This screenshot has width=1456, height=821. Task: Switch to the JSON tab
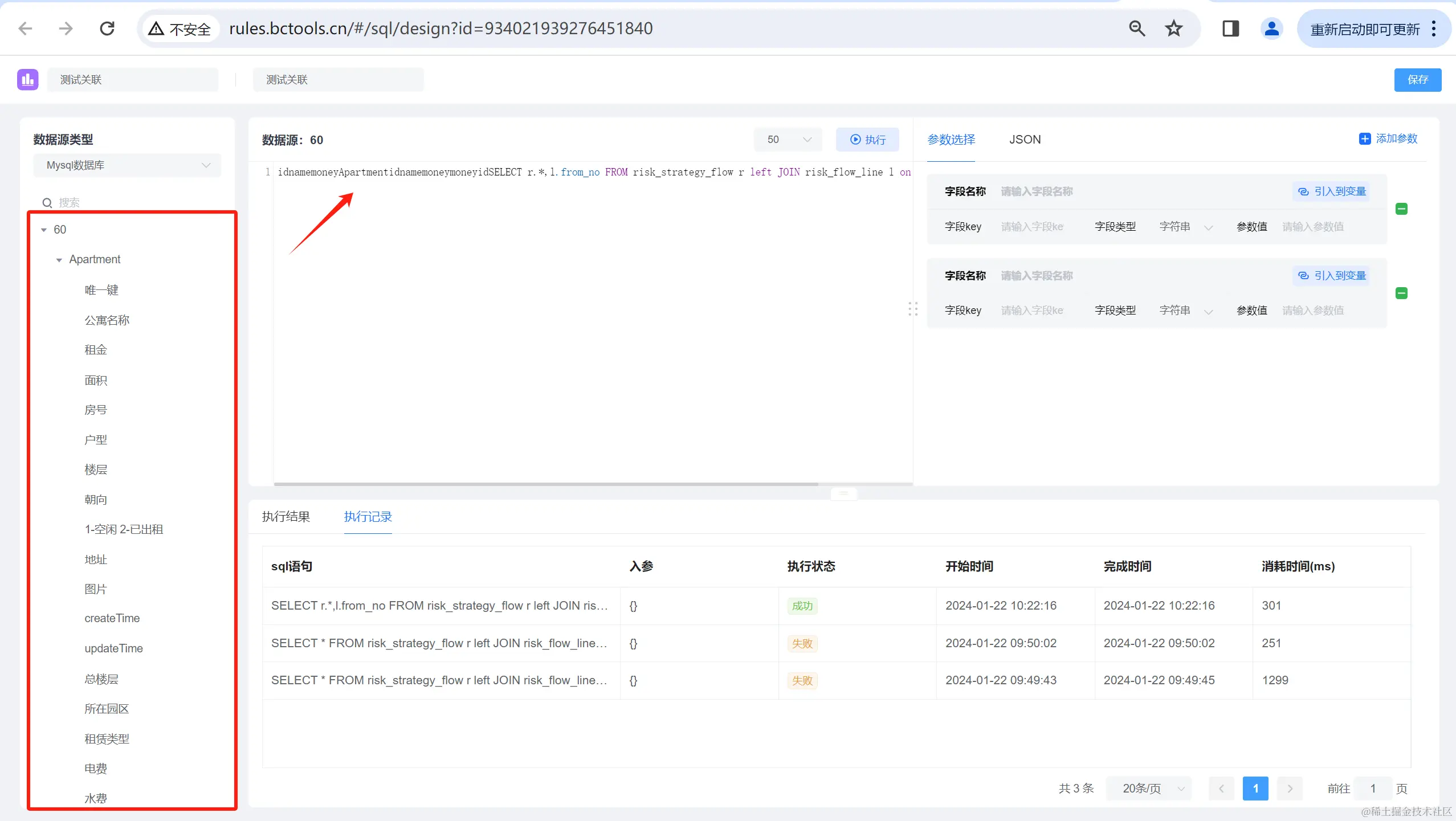click(1025, 140)
